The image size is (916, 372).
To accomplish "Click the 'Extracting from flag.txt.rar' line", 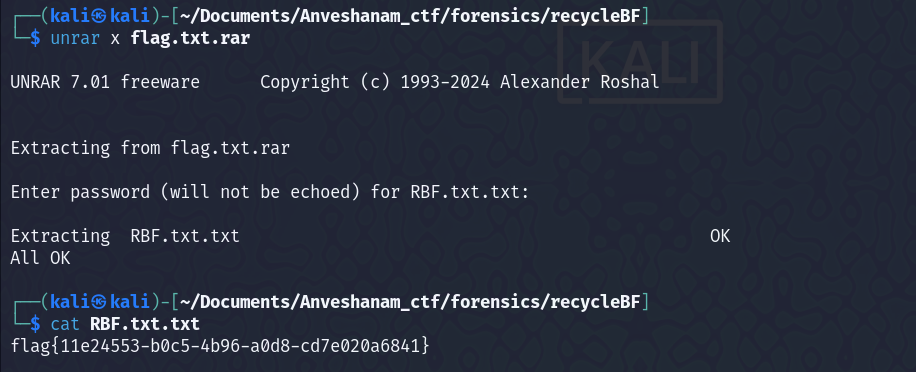I will [150, 148].
